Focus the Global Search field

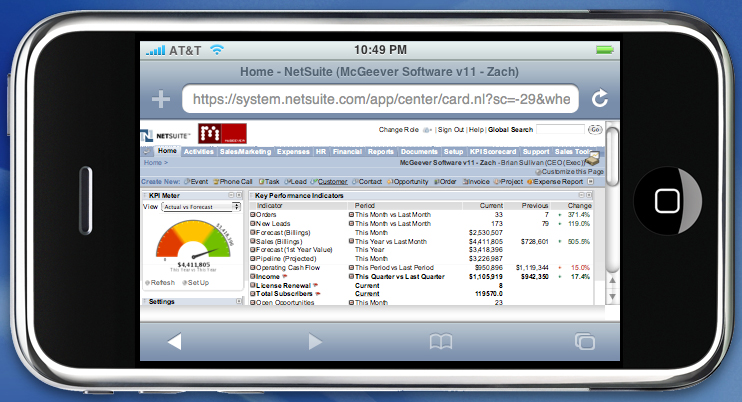[x=561, y=130]
